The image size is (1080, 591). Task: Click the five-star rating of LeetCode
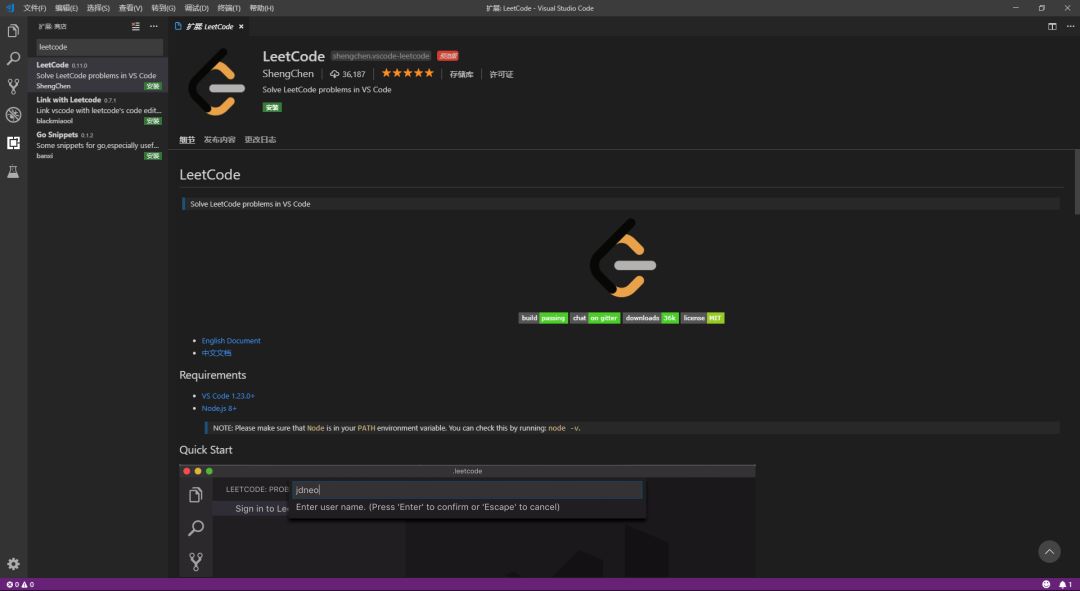click(x=408, y=73)
